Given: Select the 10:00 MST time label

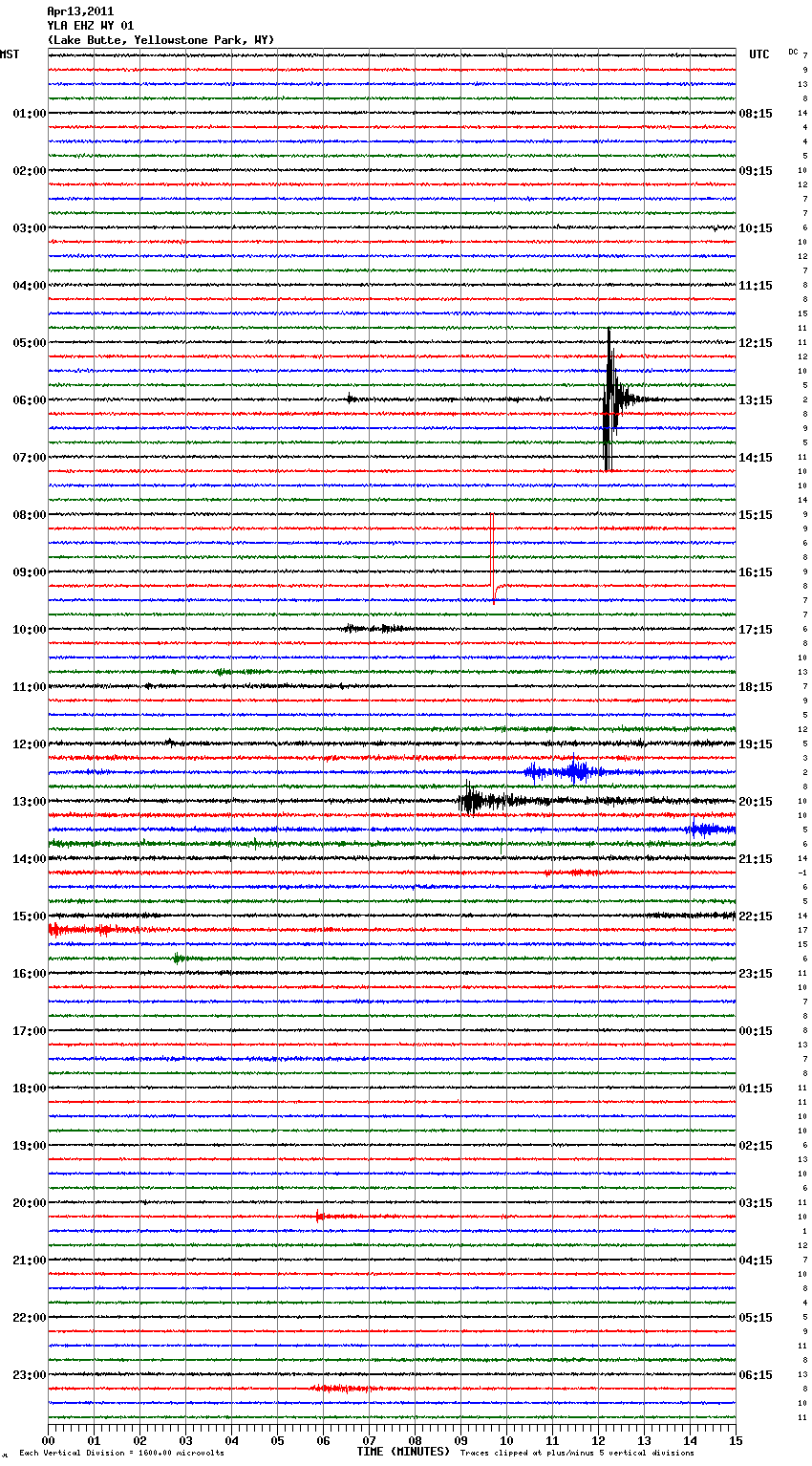Looking at the screenshot, I should [30, 630].
